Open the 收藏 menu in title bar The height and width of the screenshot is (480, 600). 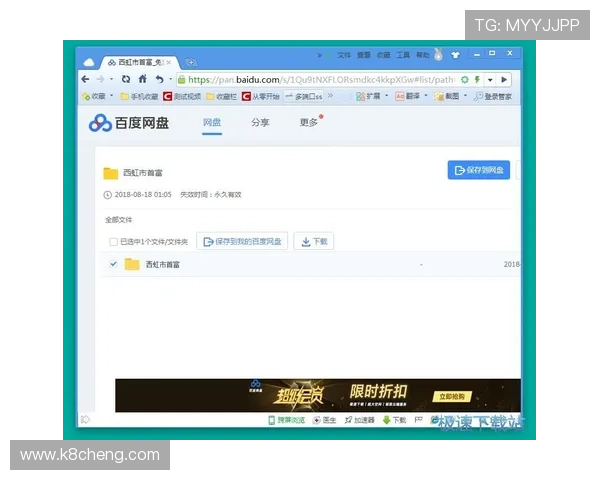click(383, 55)
